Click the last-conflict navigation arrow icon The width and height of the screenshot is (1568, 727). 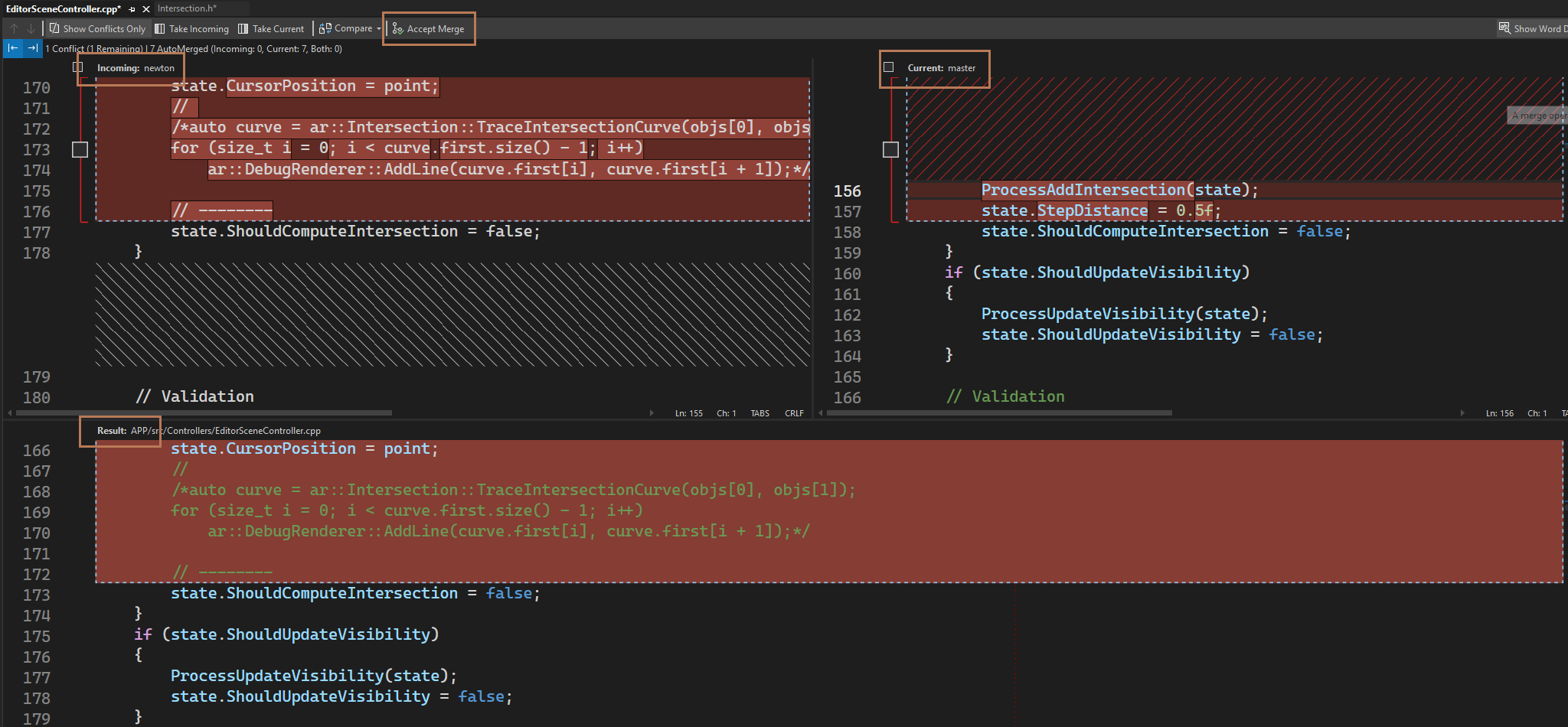pyautogui.click(x=32, y=48)
